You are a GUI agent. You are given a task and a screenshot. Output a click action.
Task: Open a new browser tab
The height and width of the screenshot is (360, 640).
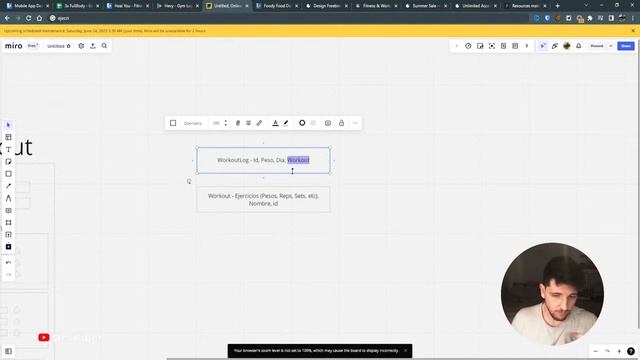coord(558,6)
